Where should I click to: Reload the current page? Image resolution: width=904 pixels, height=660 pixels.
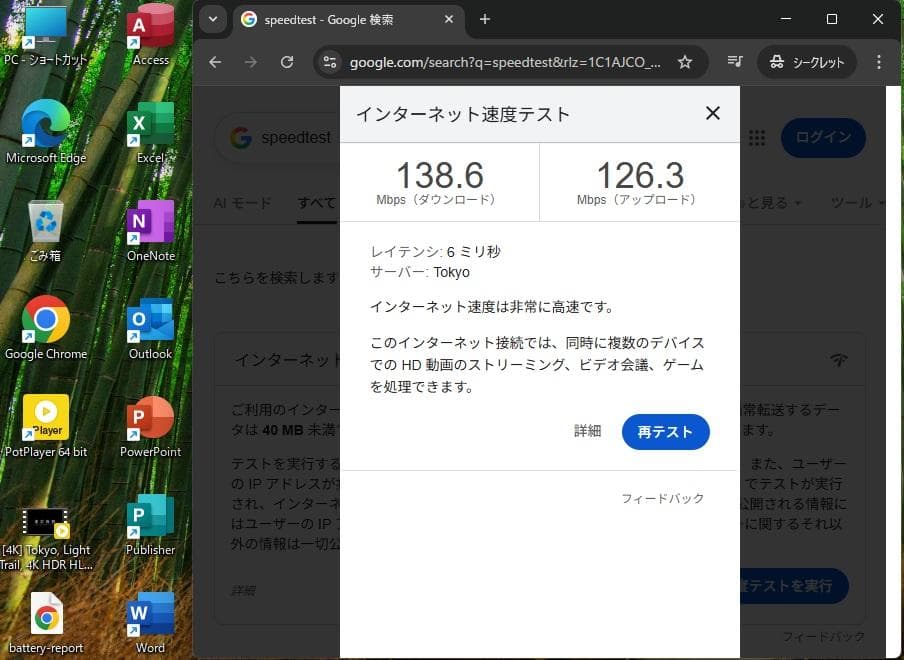point(287,61)
